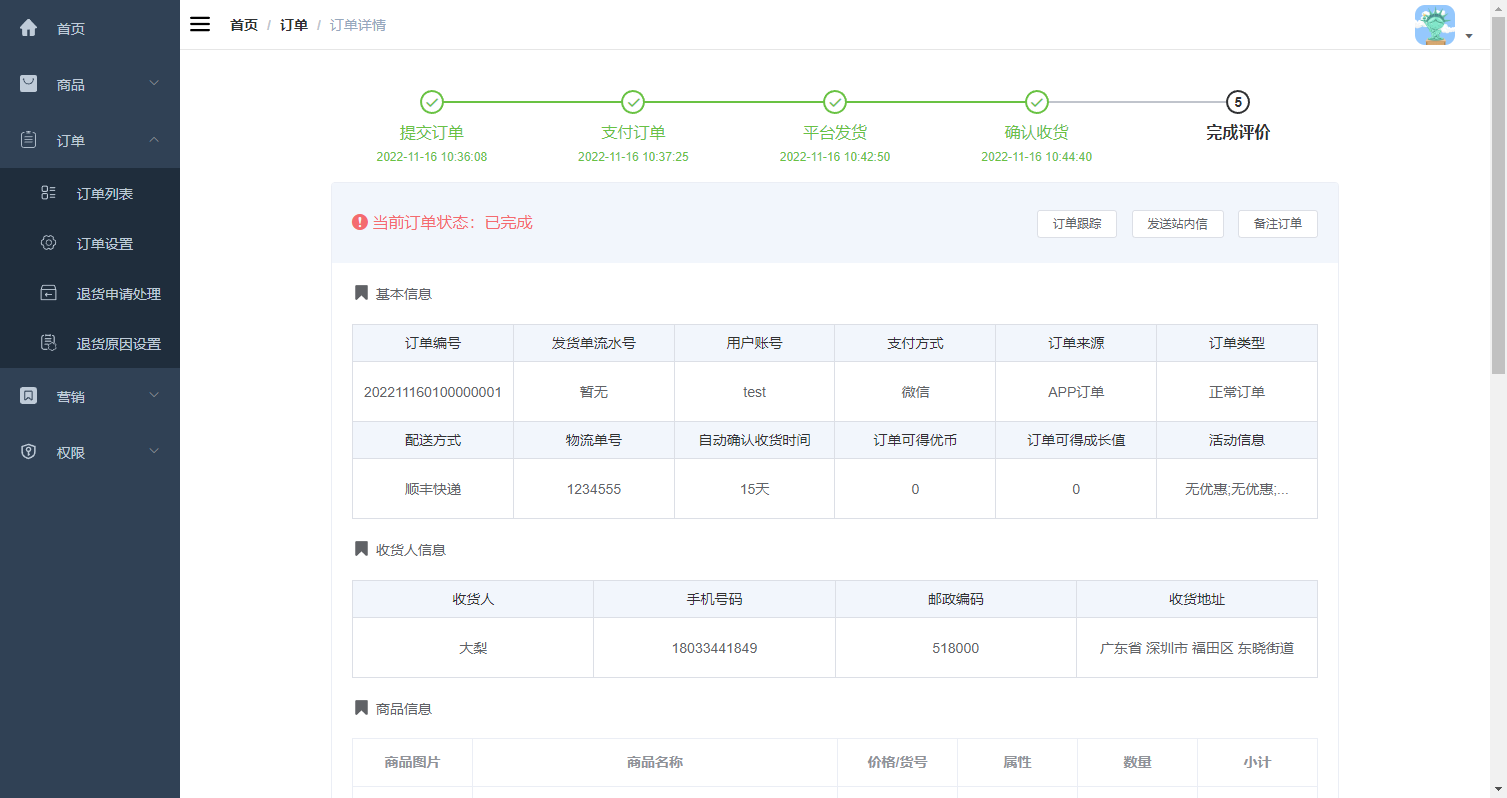Screen dimensions: 1507x798
Task: Click the list icon beside 订单列表
Action: [x=48, y=193]
